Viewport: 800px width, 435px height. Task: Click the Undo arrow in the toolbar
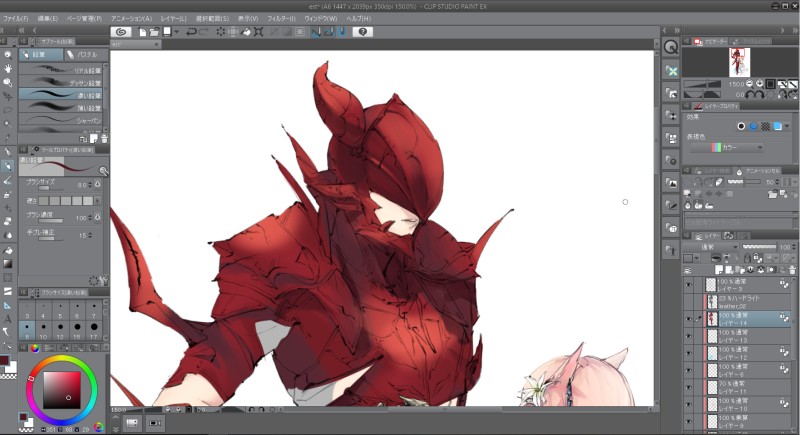(191, 32)
